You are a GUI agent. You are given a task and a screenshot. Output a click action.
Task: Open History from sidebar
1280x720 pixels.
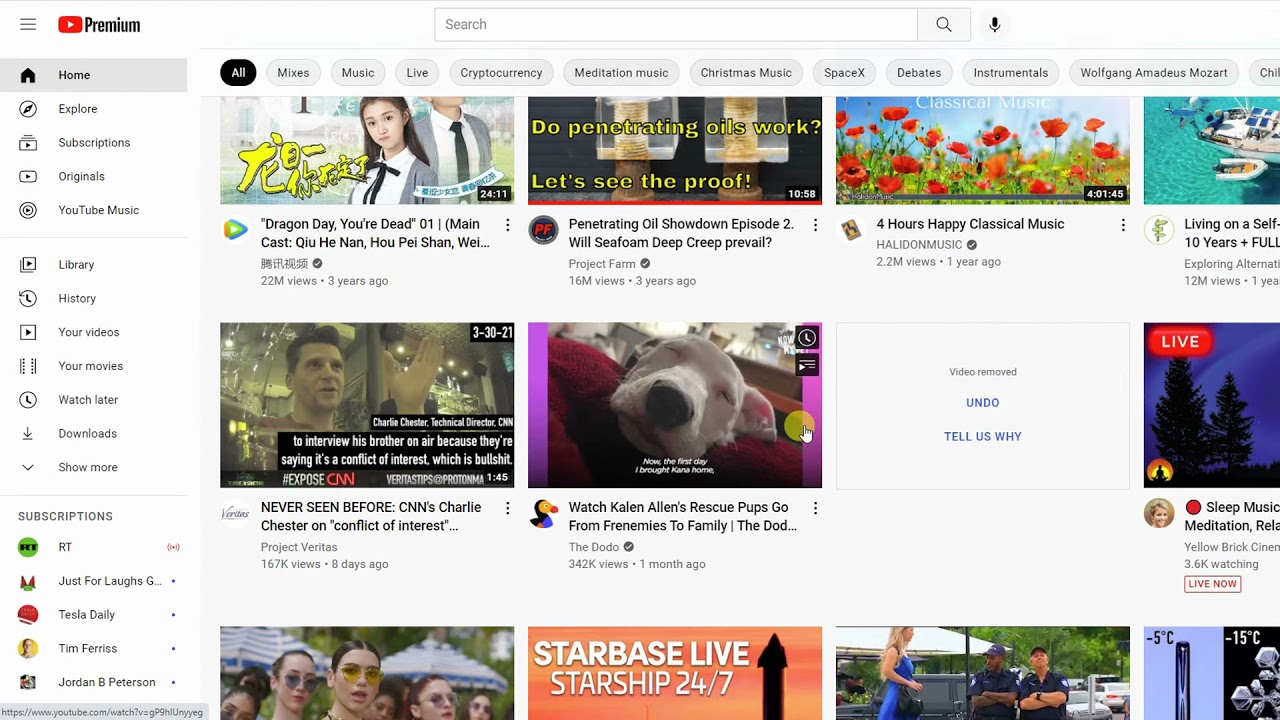(77, 298)
